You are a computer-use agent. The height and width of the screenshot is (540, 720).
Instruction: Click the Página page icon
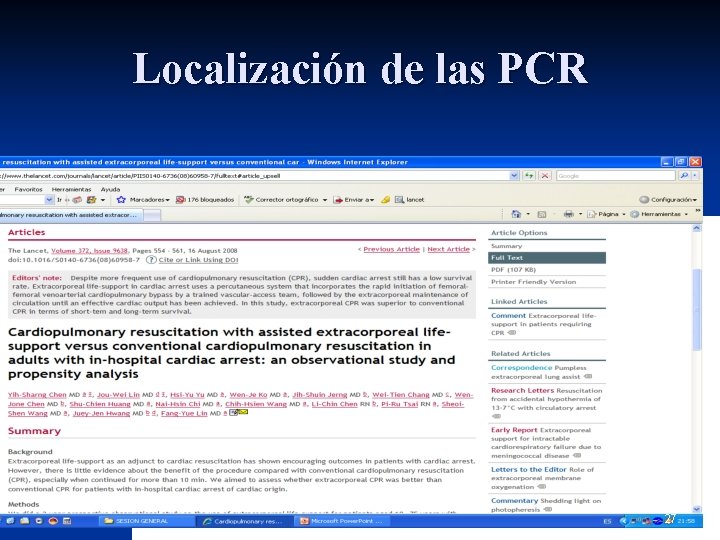pyautogui.click(x=591, y=214)
